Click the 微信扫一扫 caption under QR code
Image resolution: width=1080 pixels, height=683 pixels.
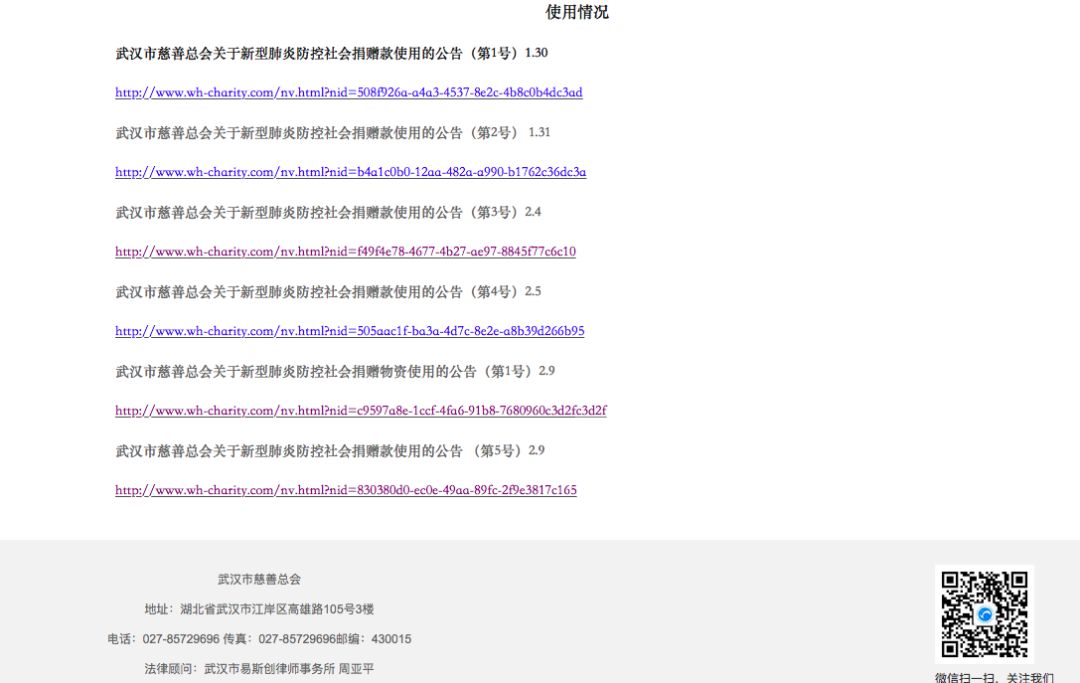point(994,677)
